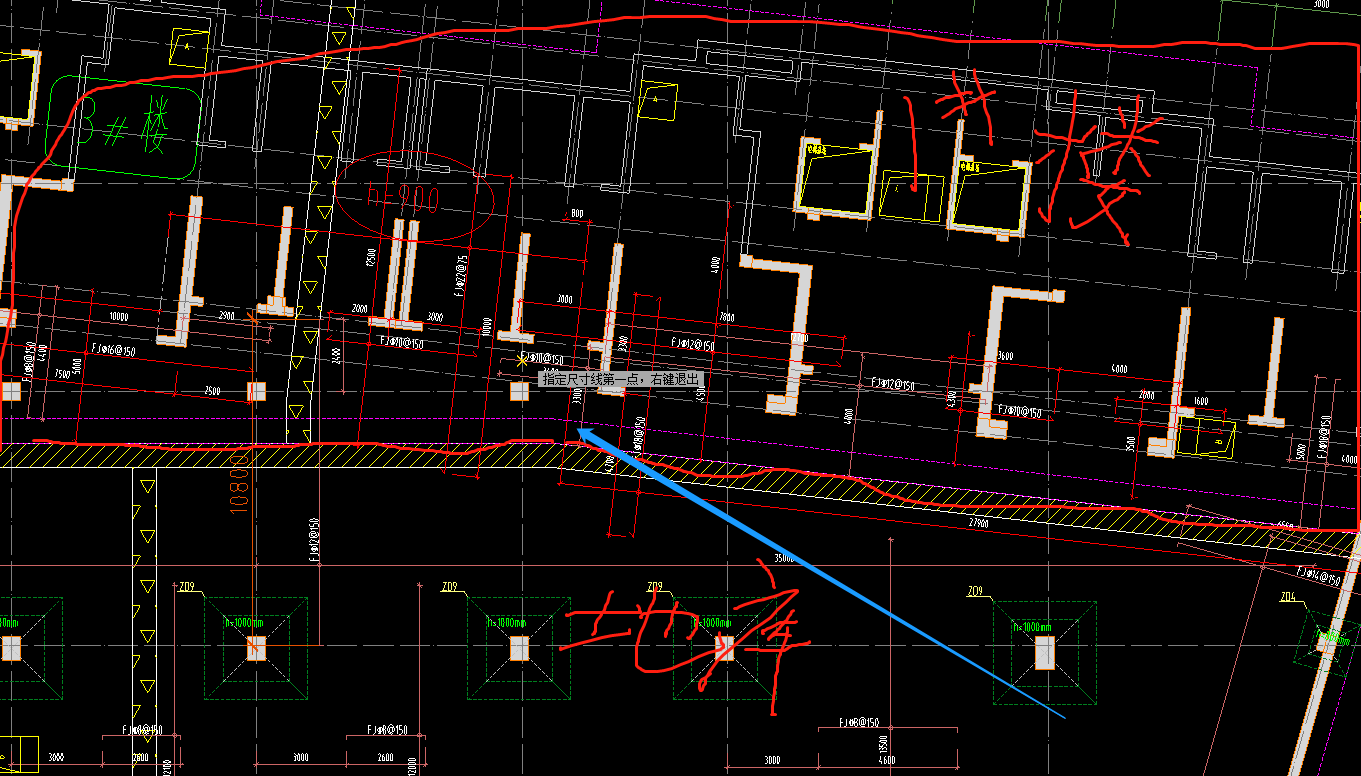Click the tooltip 指定尺寸线第一点，右键退出
This screenshot has width=1361, height=776.
[x=621, y=380]
